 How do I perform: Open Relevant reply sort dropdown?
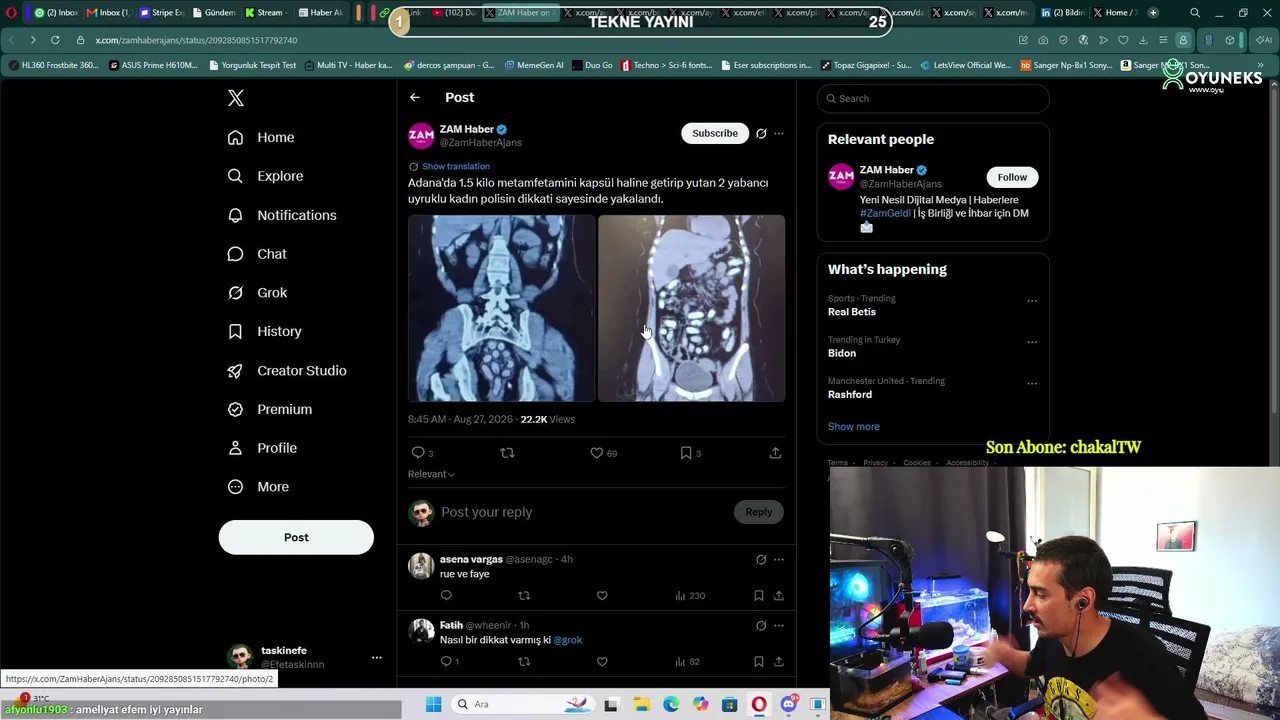click(431, 474)
